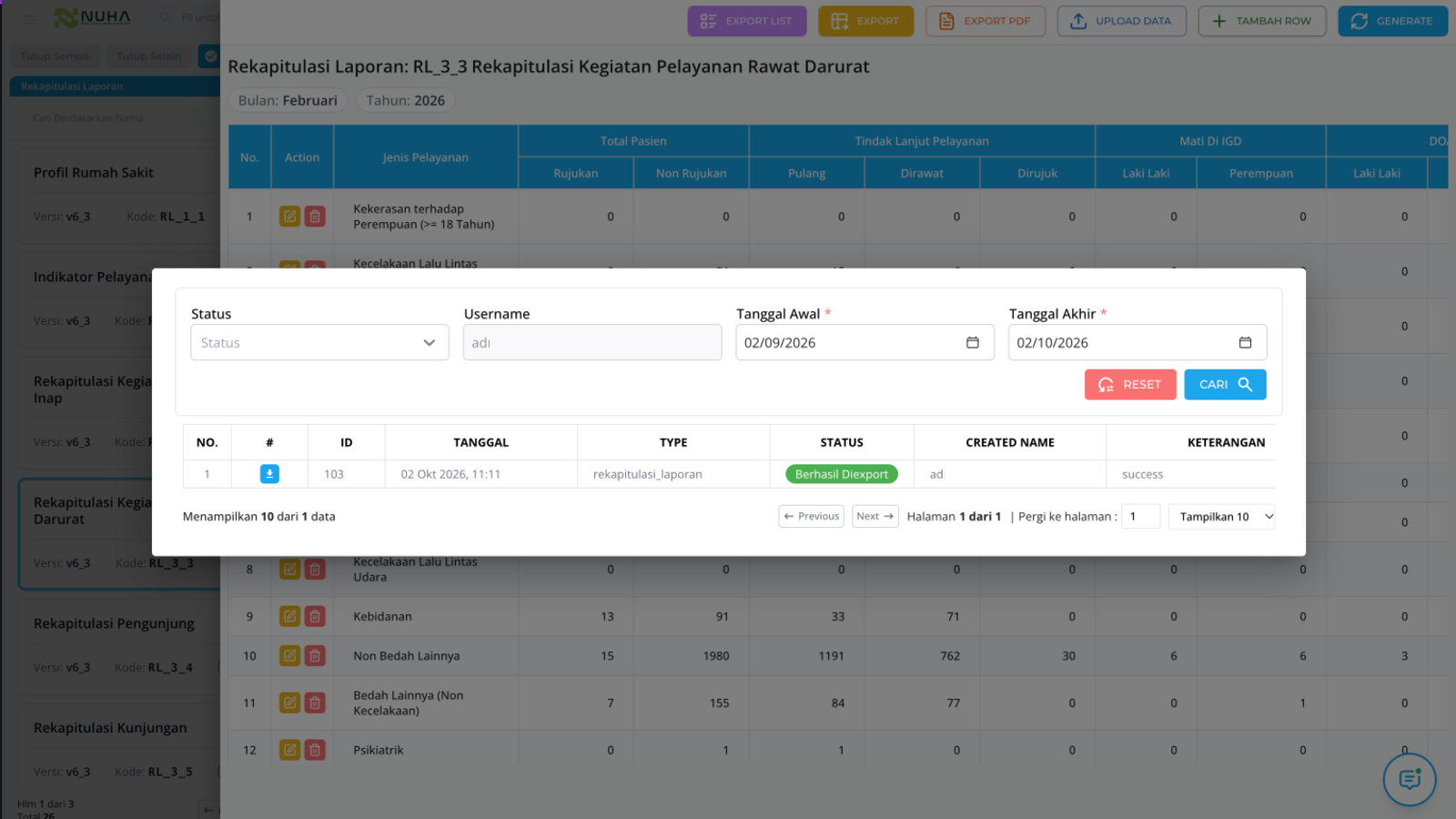Open the Tanggal Akhir calendar picker icon
Viewport: 1456px width, 819px height.
coord(1246,343)
